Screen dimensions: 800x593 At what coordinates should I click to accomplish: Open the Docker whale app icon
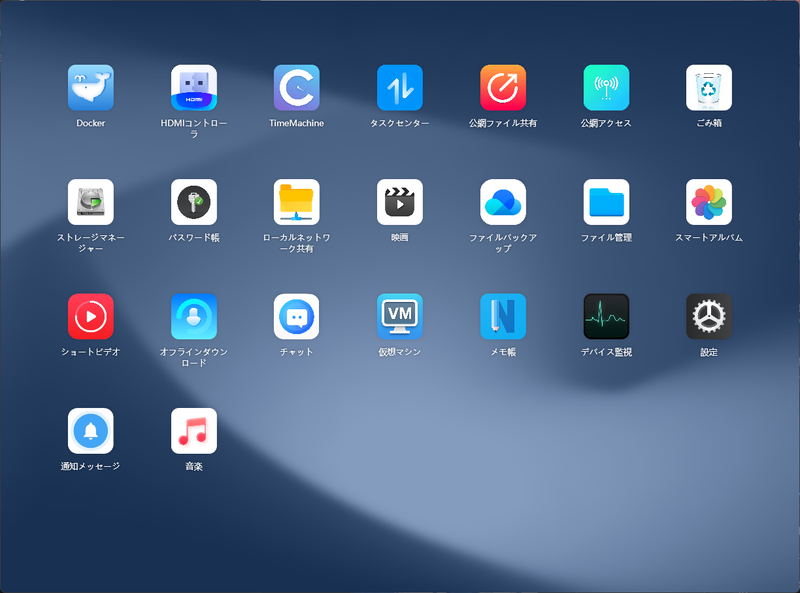pyautogui.click(x=91, y=87)
